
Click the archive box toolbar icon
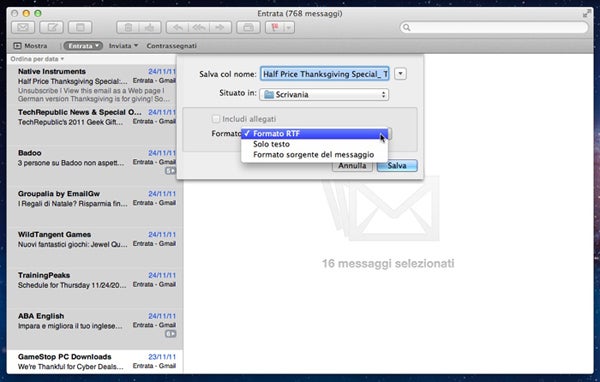(248, 28)
